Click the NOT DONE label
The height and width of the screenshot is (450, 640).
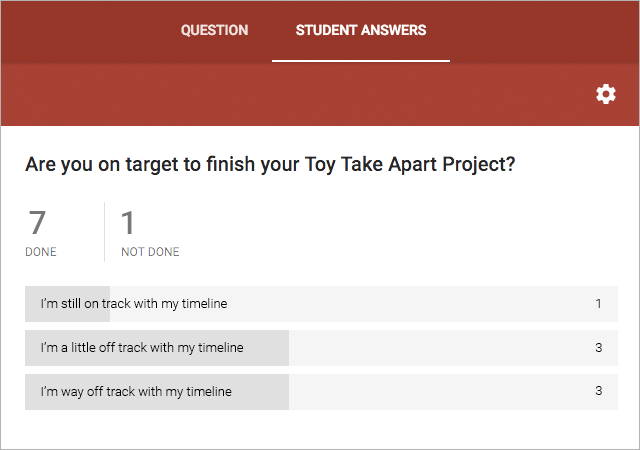pyautogui.click(x=150, y=252)
